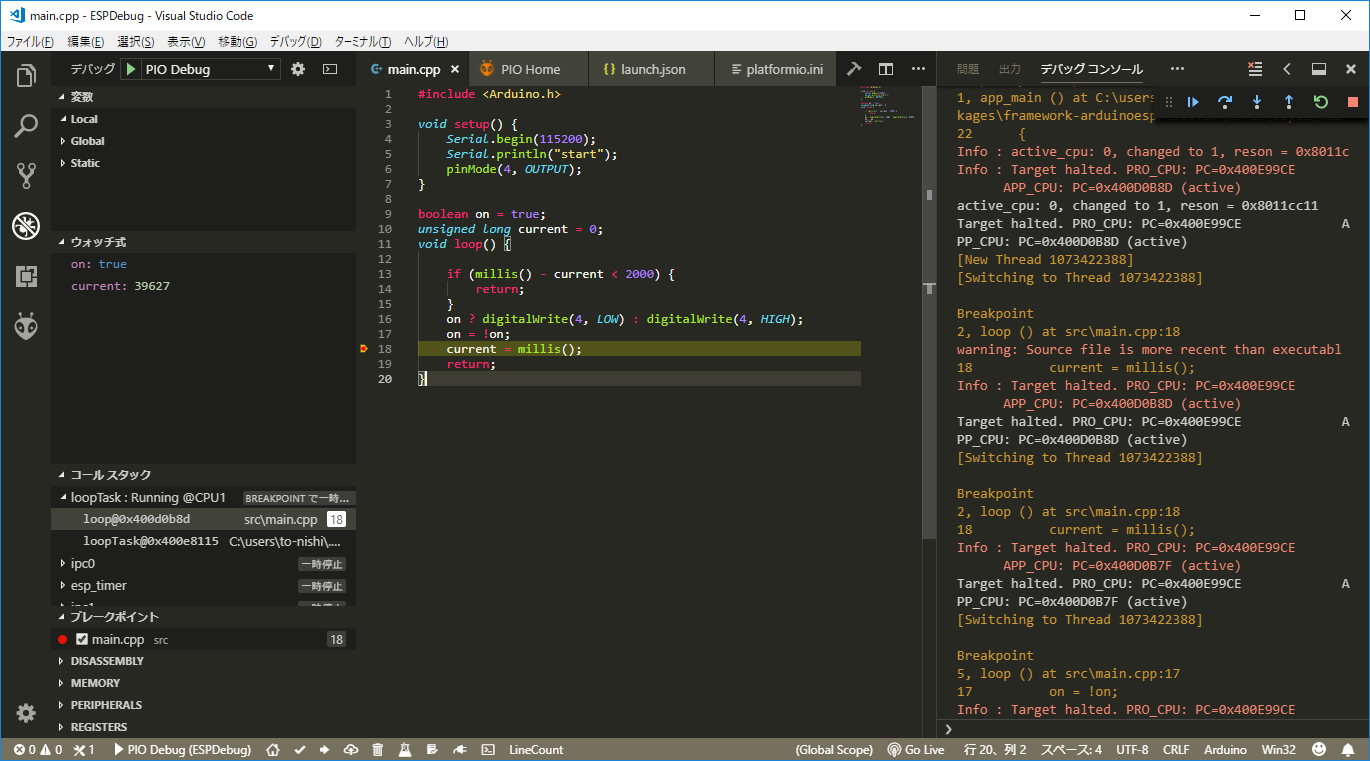Image resolution: width=1370 pixels, height=761 pixels.
Task: Restart the debug session with the green icon
Action: [x=1320, y=101]
